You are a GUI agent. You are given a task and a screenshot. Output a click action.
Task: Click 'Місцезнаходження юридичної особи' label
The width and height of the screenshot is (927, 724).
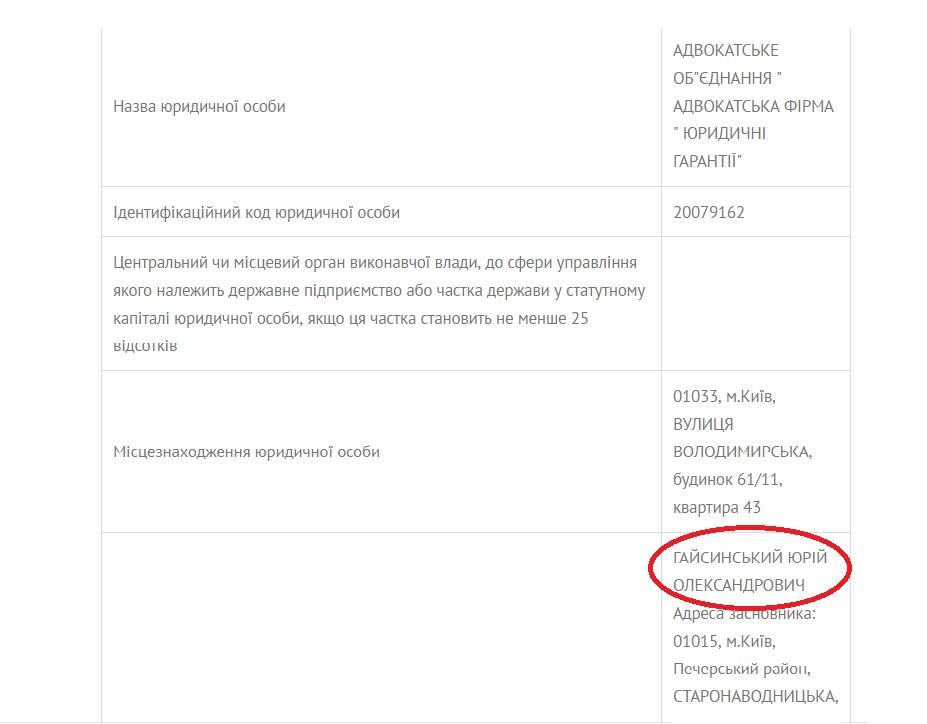[246, 451]
